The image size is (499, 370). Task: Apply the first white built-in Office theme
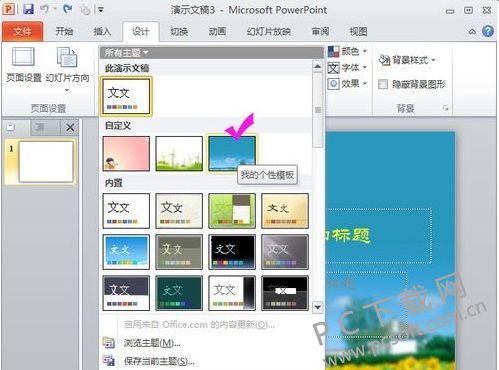[x=126, y=211]
